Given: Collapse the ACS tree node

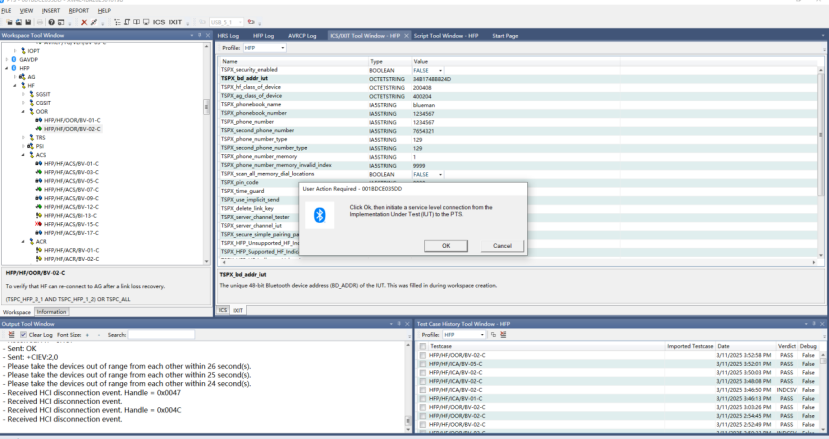Looking at the screenshot, I should coord(23,155).
